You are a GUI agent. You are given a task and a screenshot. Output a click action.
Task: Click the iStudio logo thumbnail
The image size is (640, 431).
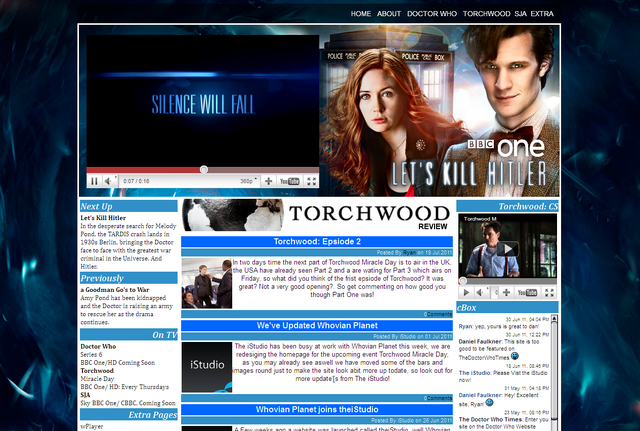[207, 367]
